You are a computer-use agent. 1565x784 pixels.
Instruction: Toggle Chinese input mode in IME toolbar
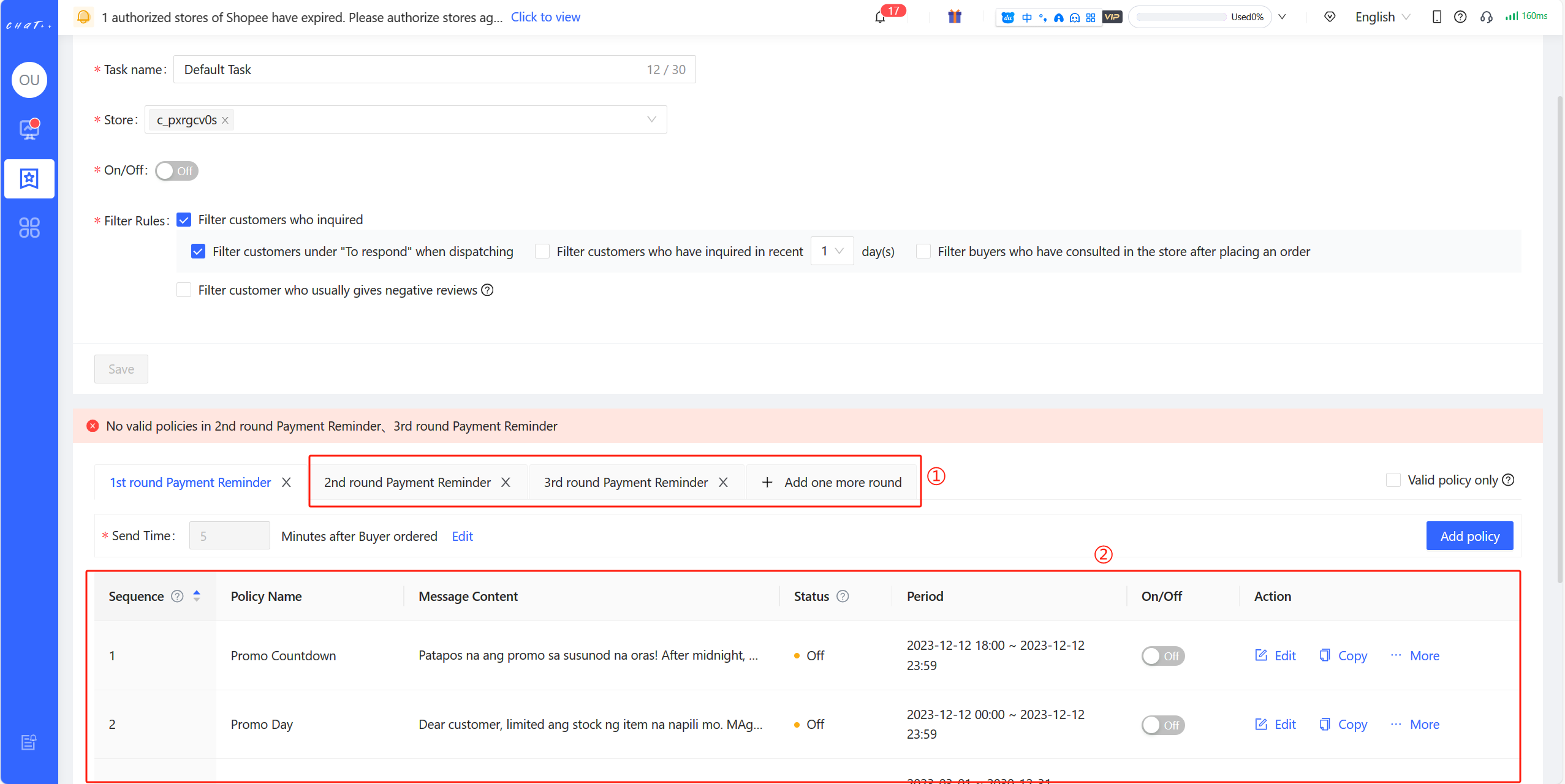[1027, 17]
